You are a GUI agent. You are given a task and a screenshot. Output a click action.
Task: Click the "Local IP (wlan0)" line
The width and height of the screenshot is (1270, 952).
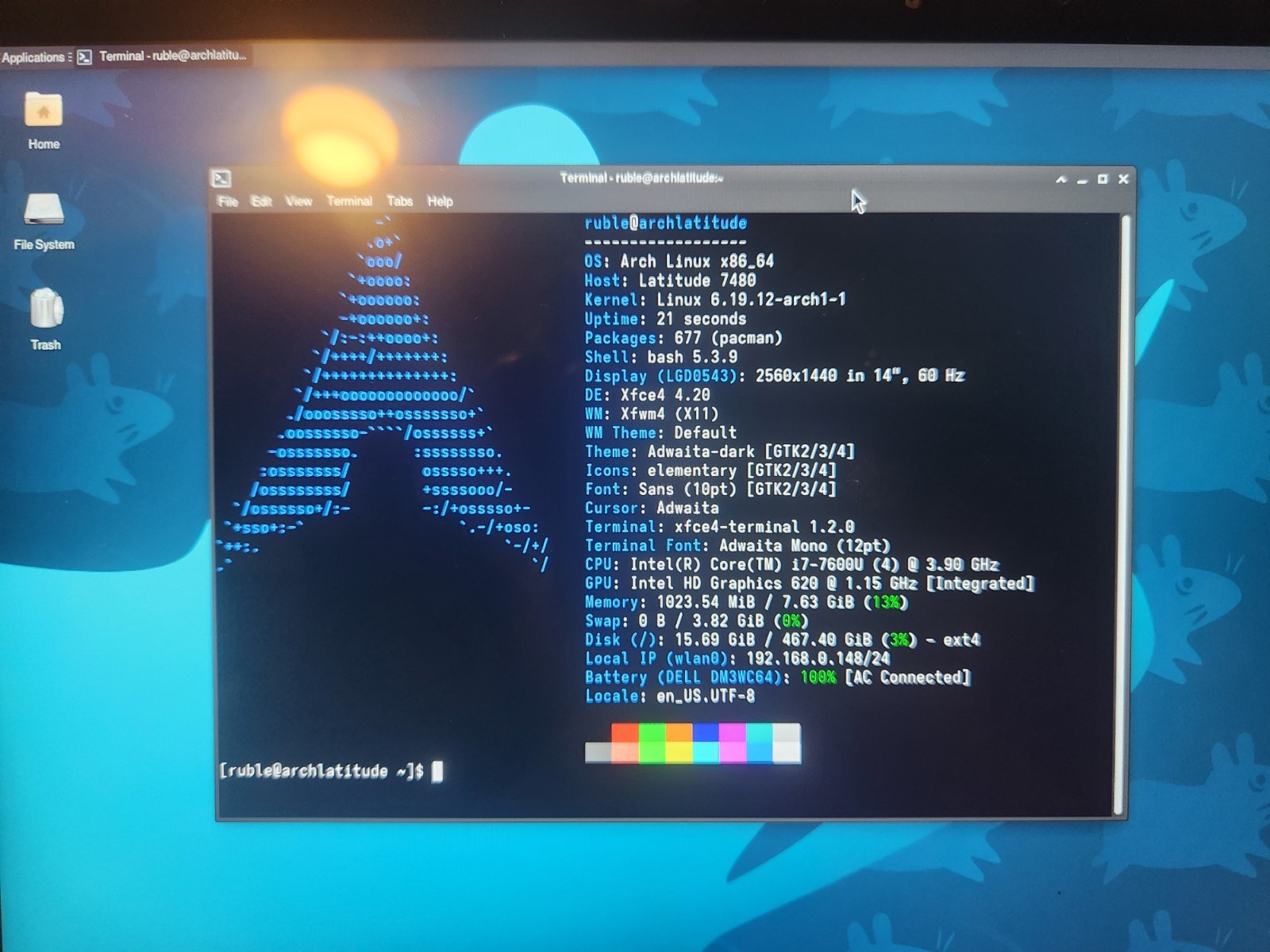click(737, 658)
